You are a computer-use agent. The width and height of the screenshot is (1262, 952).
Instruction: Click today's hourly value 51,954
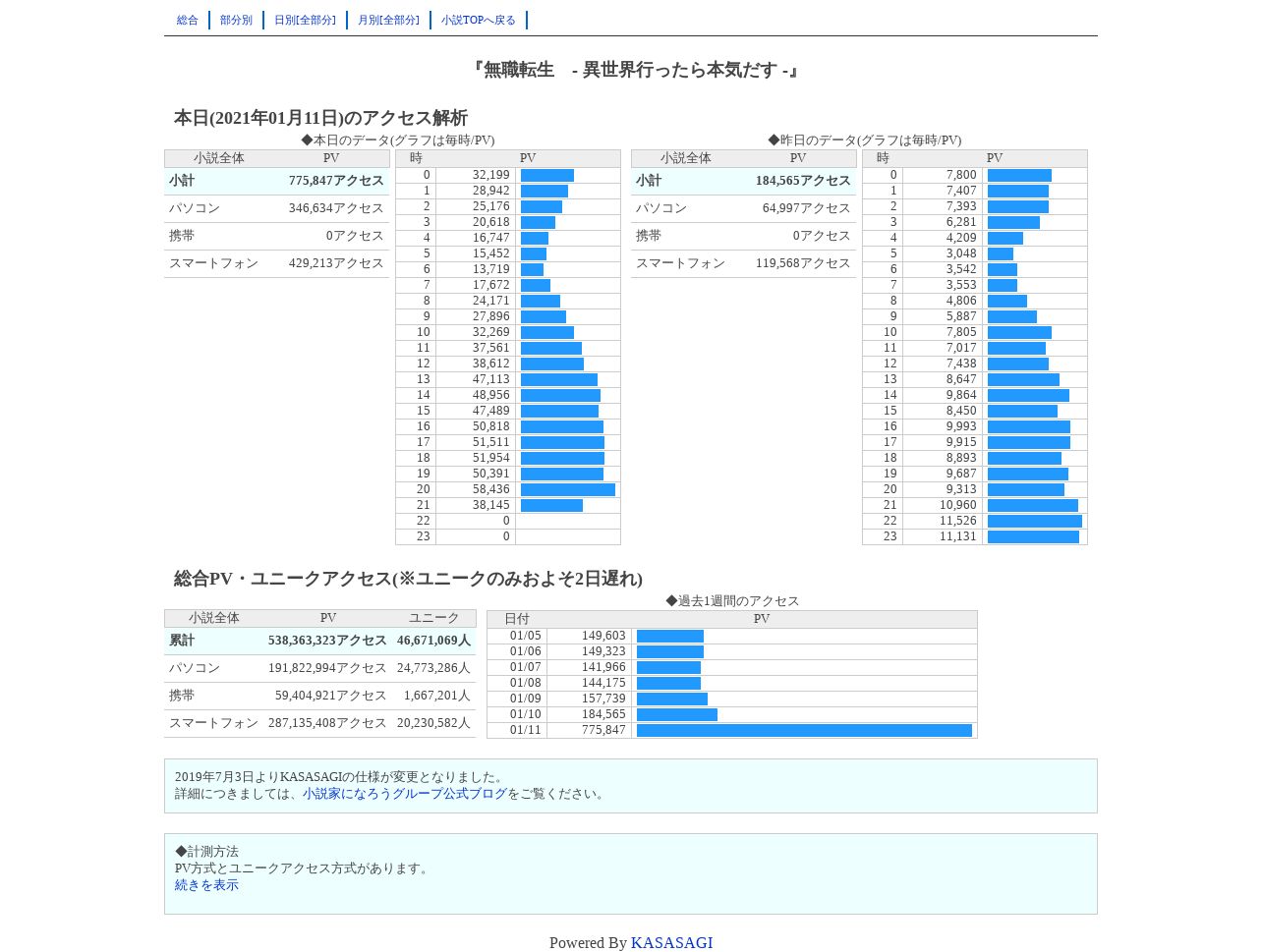(x=490, y=458)
